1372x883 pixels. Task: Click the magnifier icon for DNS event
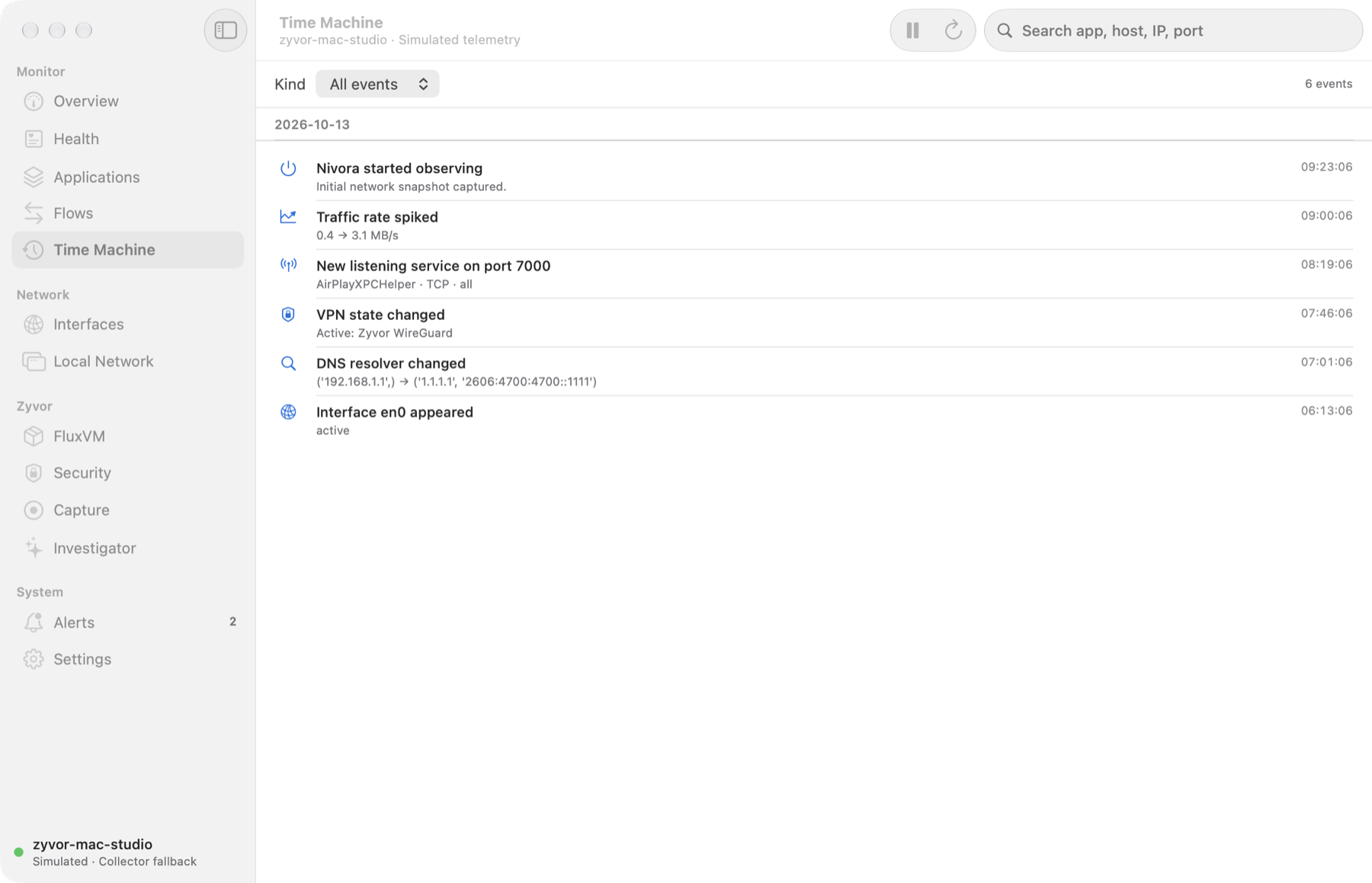coord(288,363)
